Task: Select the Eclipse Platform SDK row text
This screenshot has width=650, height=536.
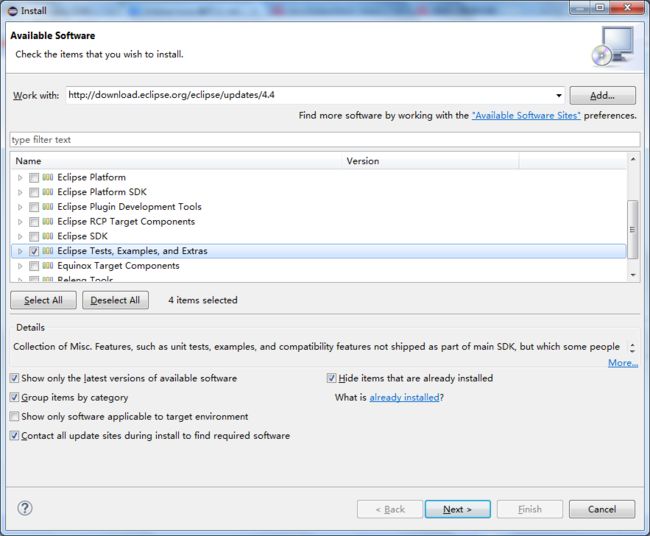Action: tap(102, 192)
